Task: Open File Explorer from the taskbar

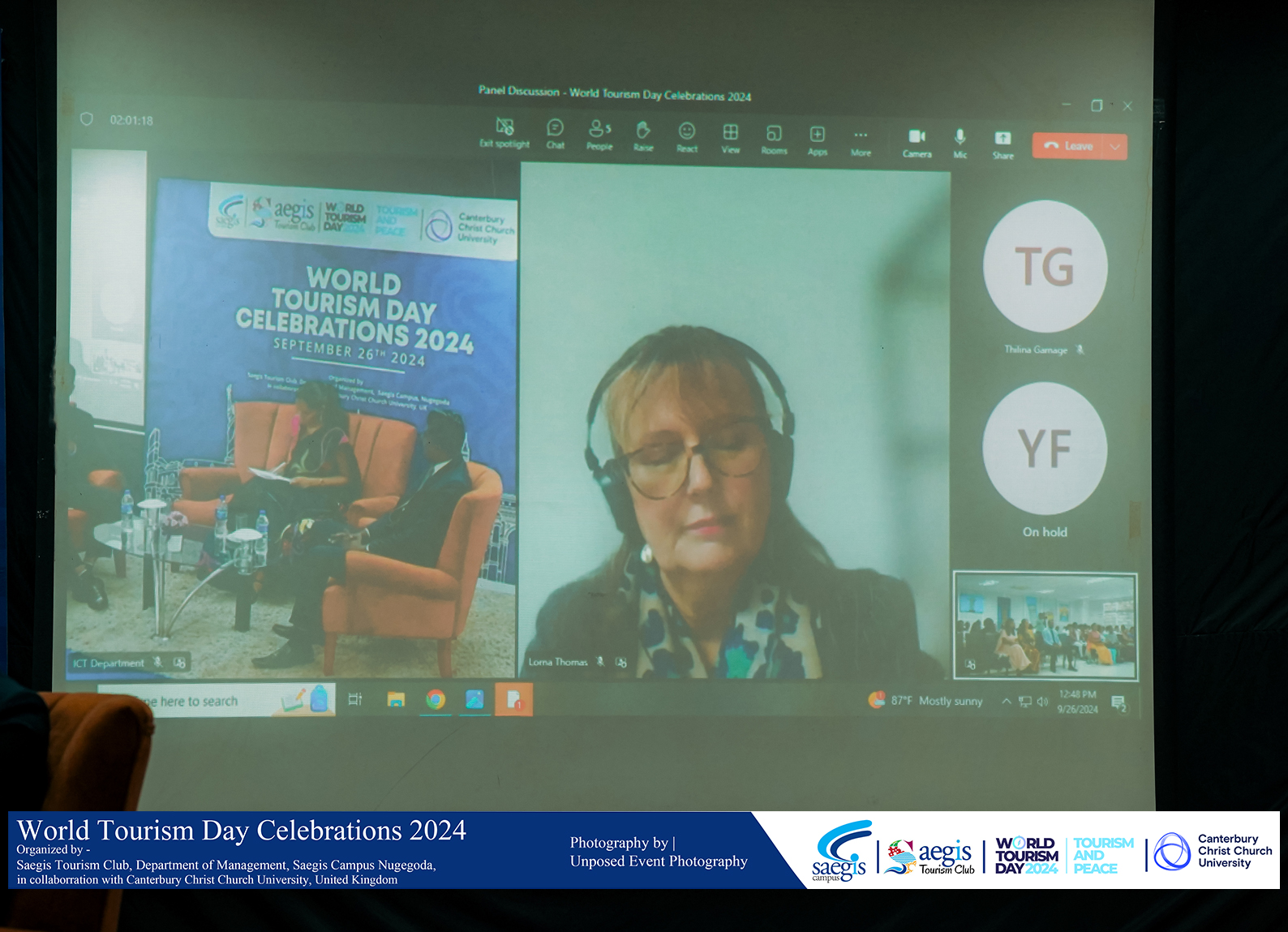Action: (x=396, y=699)
